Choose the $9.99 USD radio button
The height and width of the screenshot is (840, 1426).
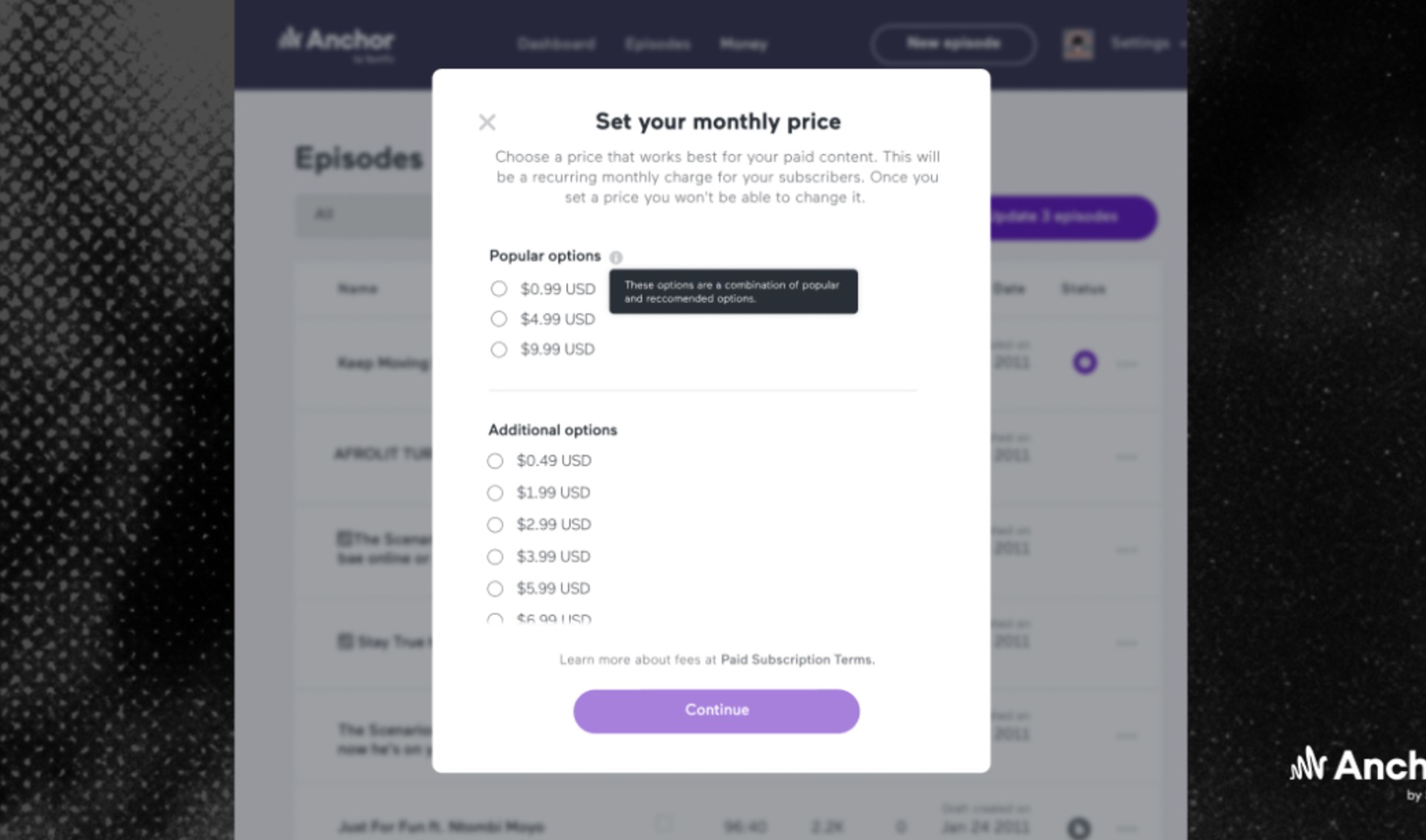499,350
